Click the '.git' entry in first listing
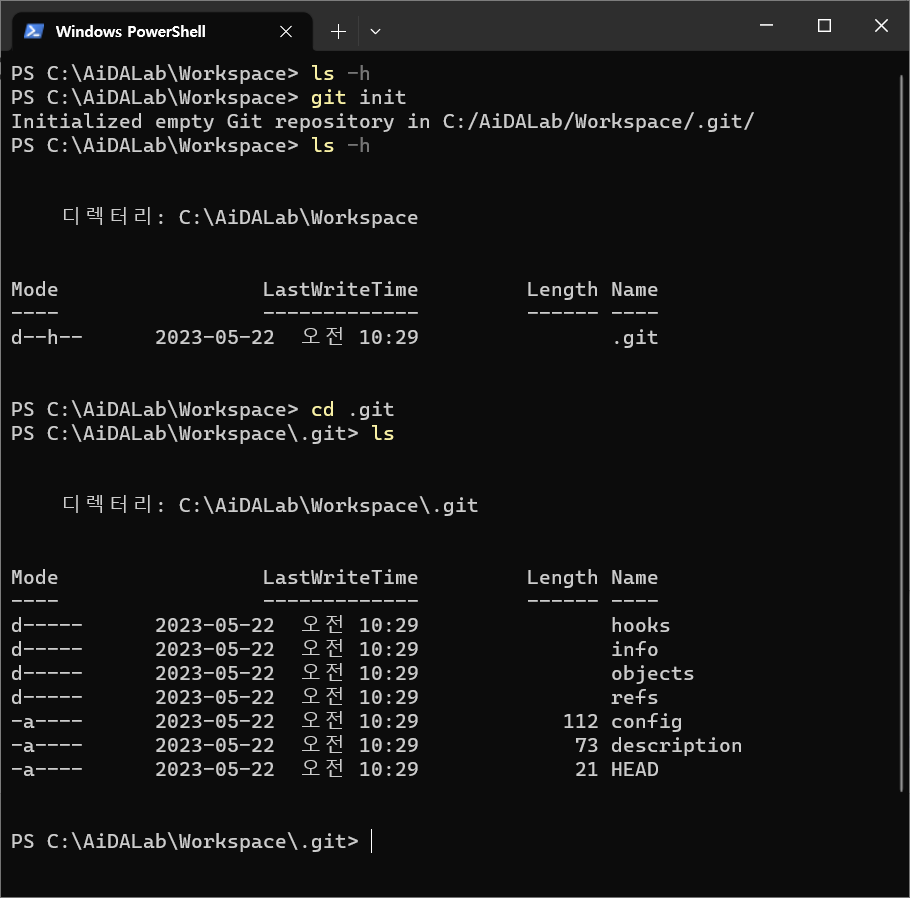Screen dimensions: 910x898 (635, 337)
